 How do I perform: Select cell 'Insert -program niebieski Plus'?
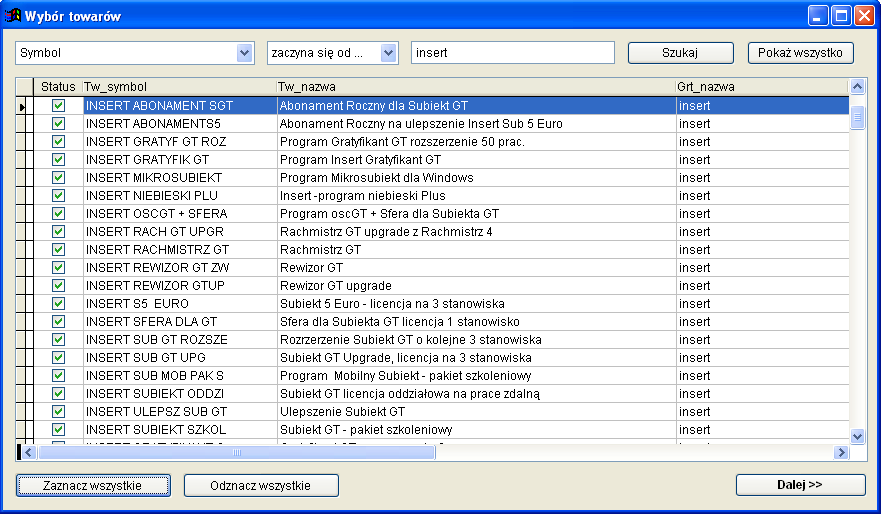point(476,195)
